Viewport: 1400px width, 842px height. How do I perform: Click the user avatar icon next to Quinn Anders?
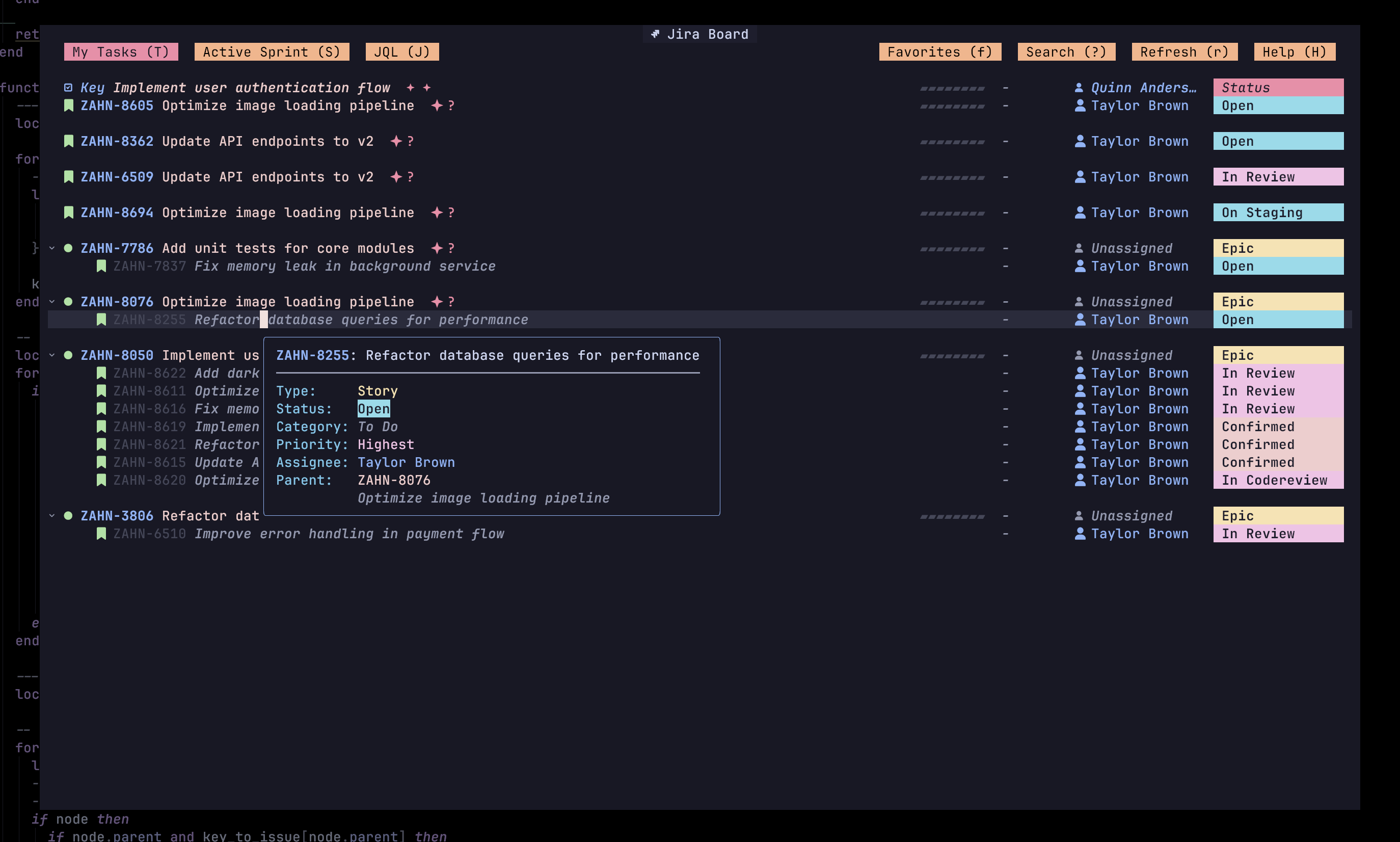(1079, 88)
